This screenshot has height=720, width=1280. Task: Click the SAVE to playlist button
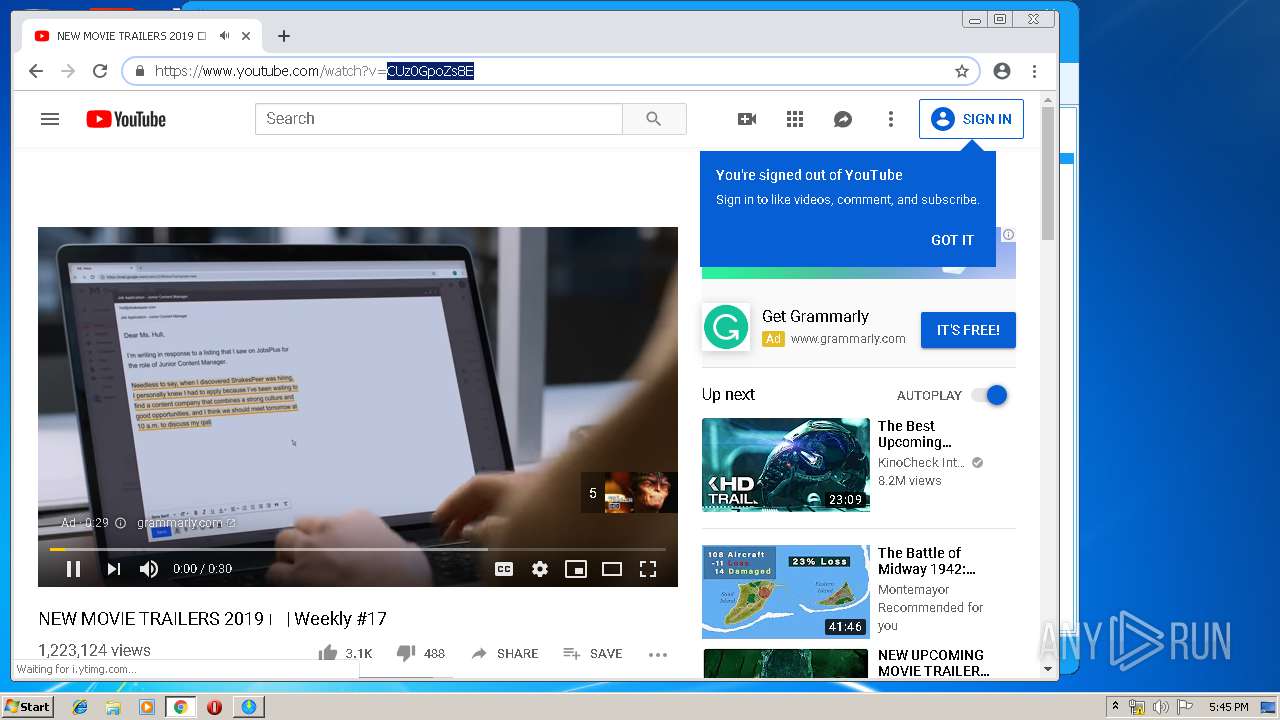pos(593,654)
